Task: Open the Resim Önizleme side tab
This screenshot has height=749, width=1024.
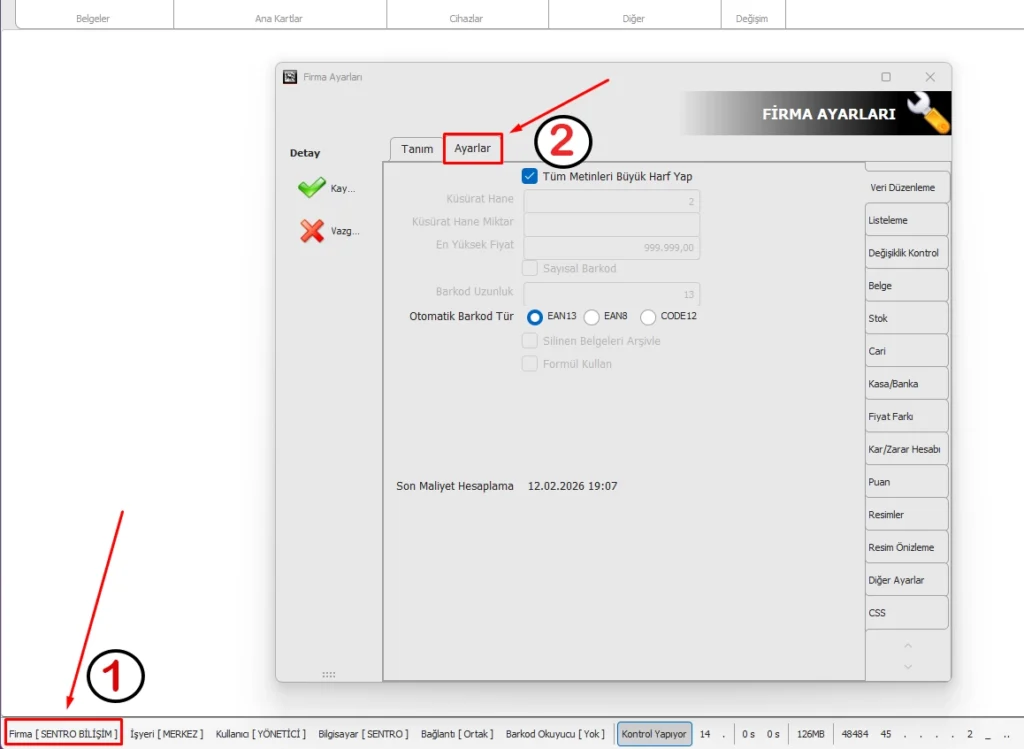Action: pos(906,547)
